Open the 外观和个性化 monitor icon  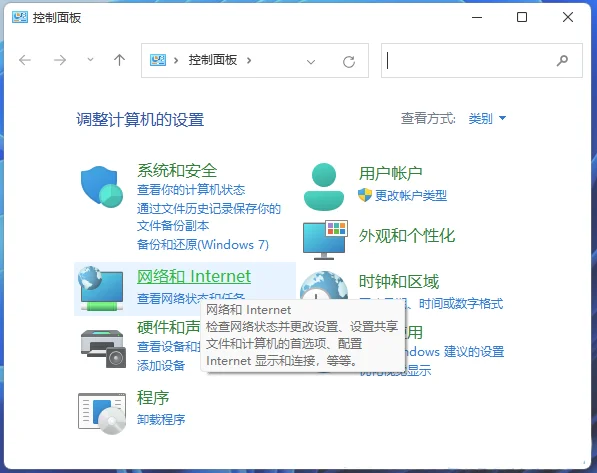click(x=325, y=240)
